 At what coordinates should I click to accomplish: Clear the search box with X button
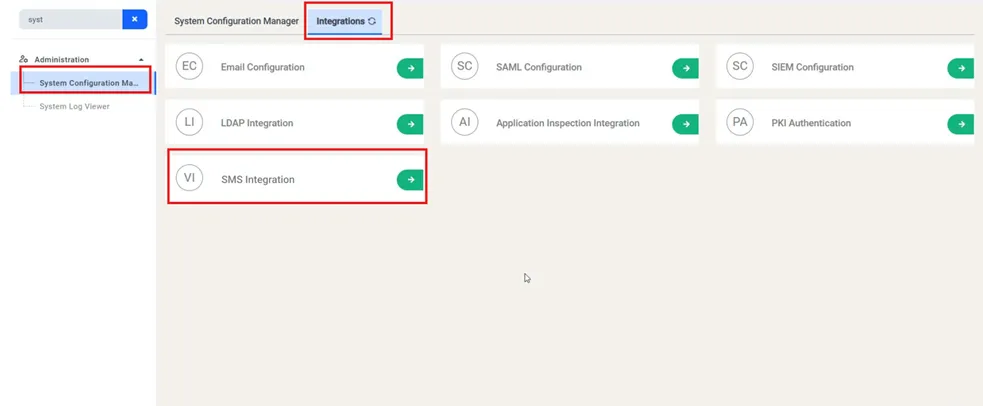point(135,19)
